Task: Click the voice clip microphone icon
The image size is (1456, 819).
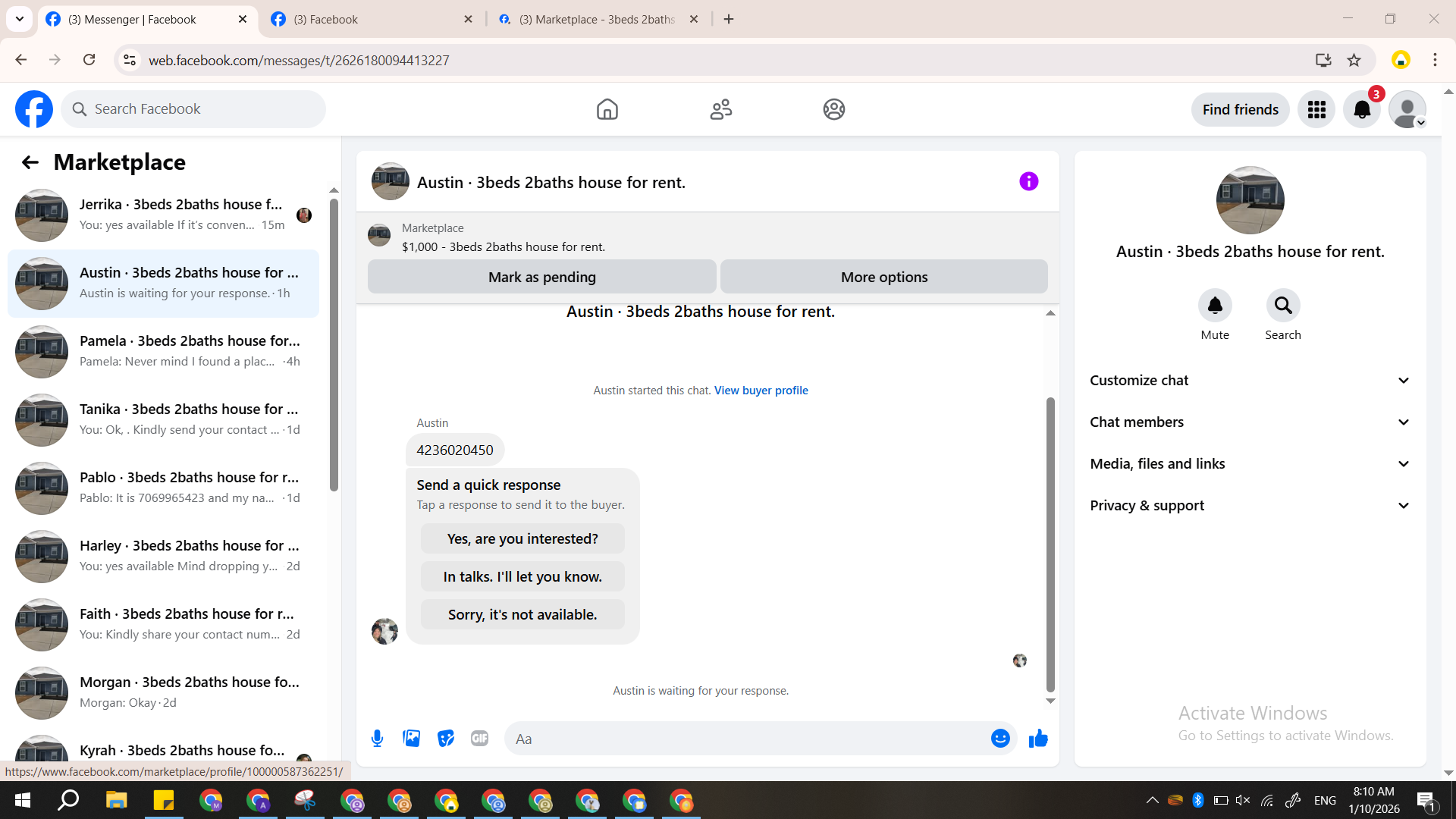Action: 377,738
